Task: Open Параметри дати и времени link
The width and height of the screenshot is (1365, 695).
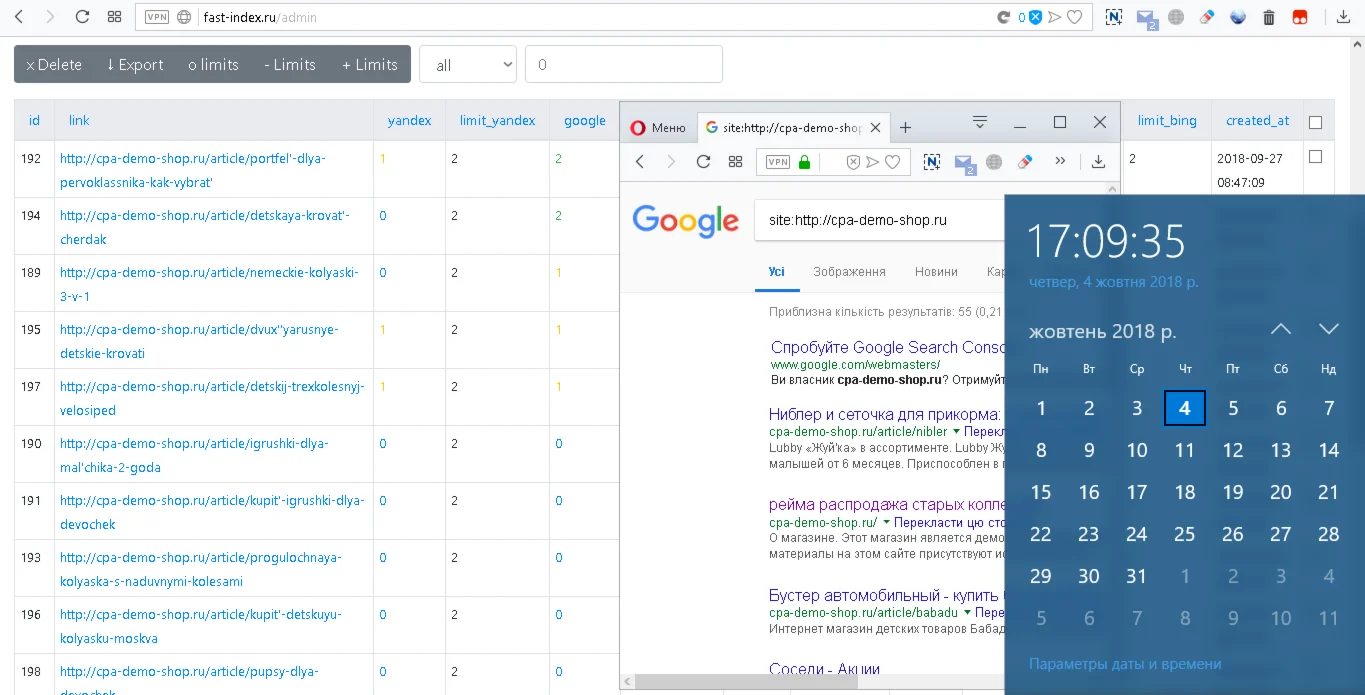Action: point(1125,664)
